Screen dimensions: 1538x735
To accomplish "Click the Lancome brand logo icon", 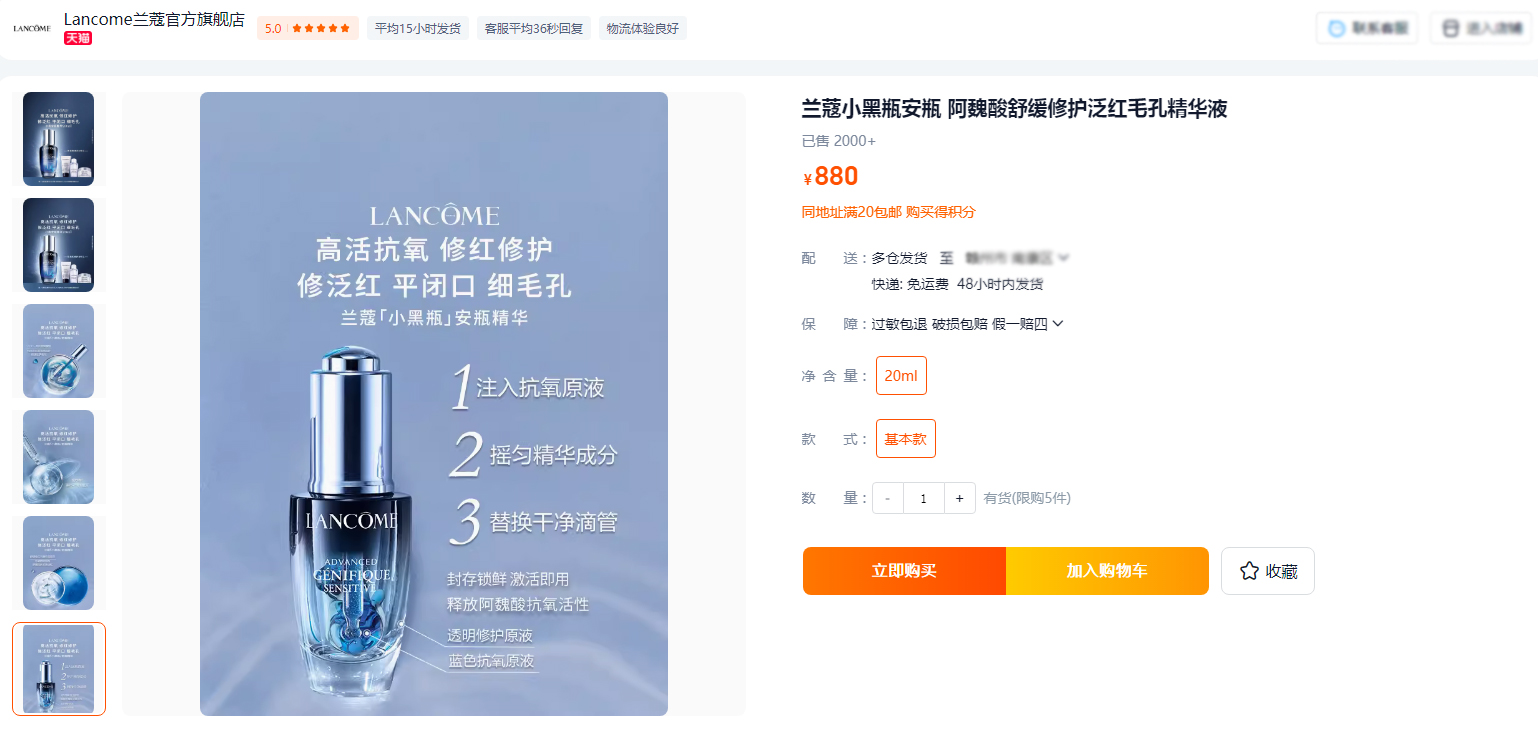I will tap(32, 28).
